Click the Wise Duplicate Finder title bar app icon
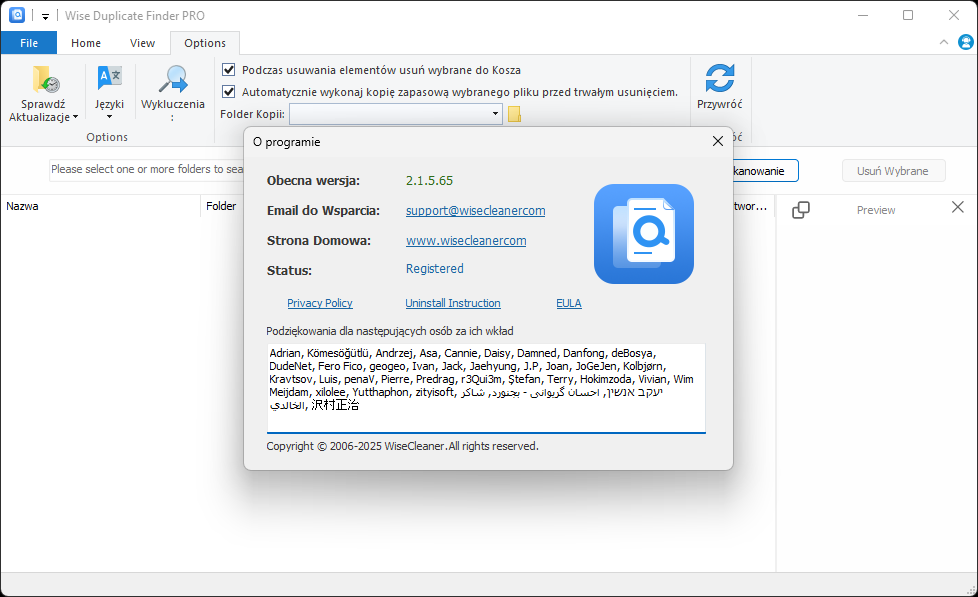The height and width of the screenshot is (597, 978). click(17, 15)
